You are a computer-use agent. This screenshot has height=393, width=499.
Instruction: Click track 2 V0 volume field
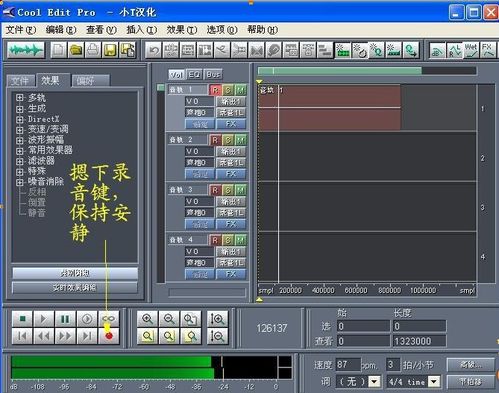click(x=199, y=152)
